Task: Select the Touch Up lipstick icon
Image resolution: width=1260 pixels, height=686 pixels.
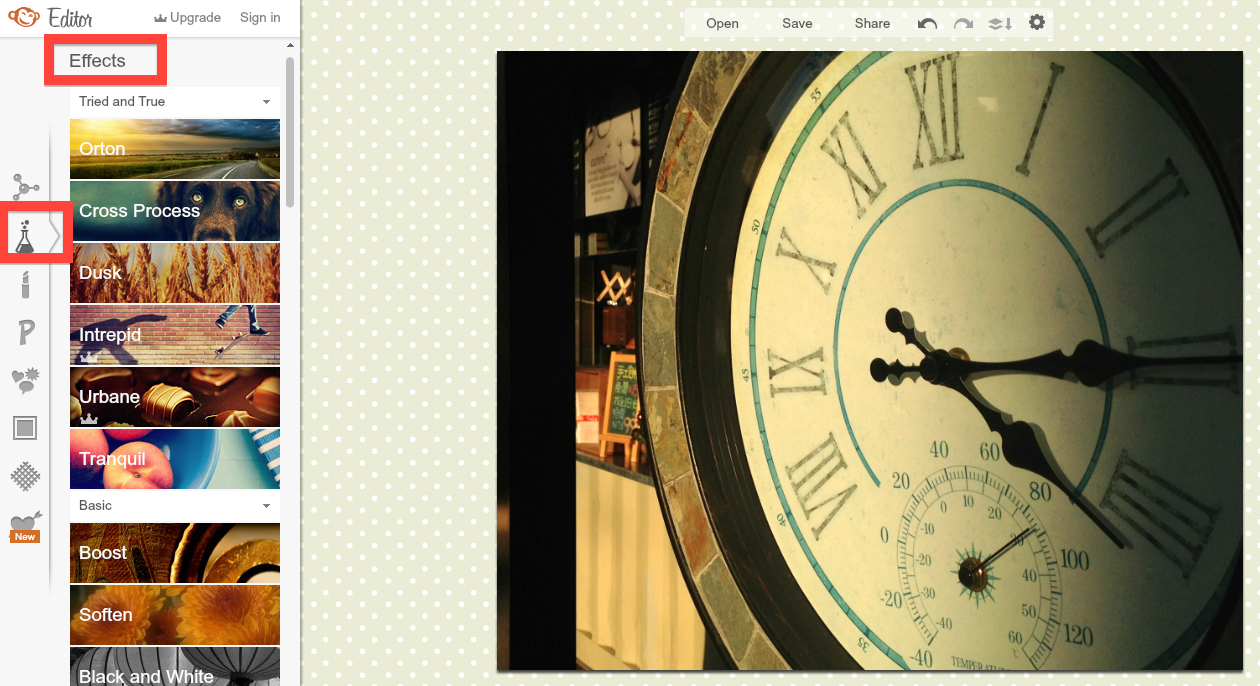Action: (25, 284)
